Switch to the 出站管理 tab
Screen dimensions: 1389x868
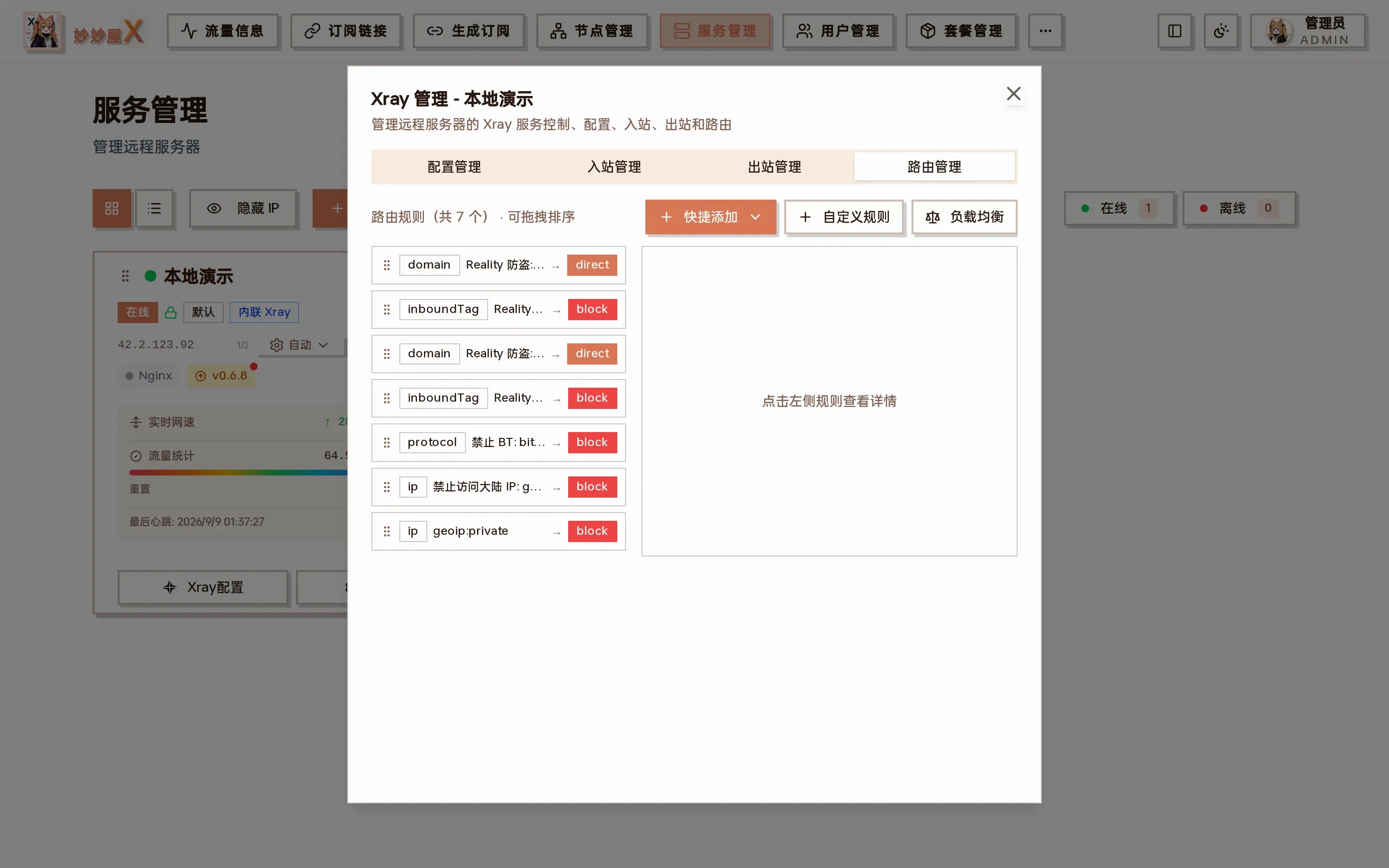point(774,167)
